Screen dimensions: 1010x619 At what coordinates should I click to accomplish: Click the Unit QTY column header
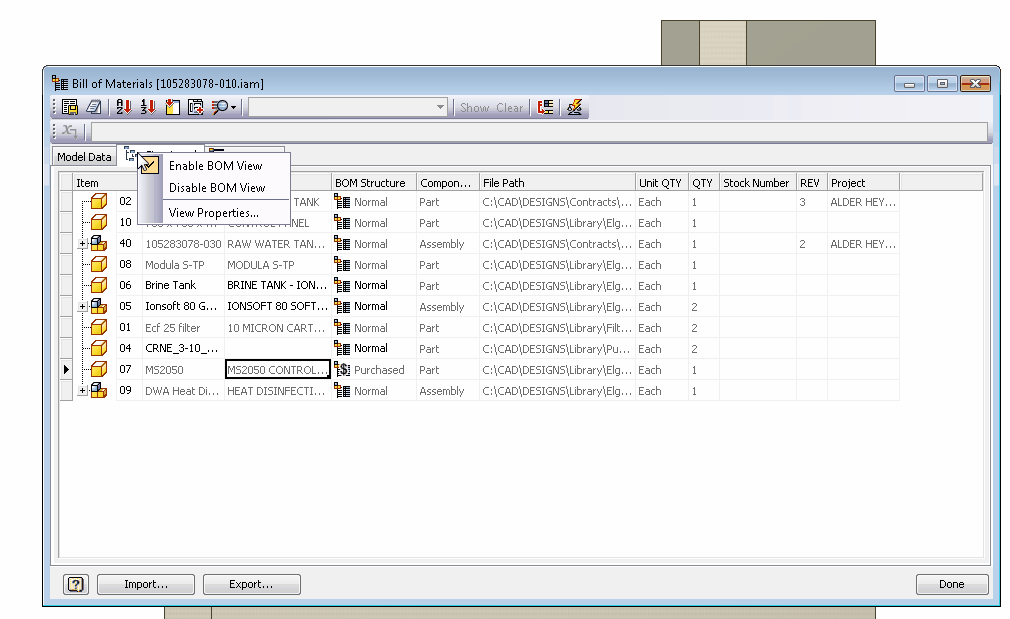(x=662, y=183)
